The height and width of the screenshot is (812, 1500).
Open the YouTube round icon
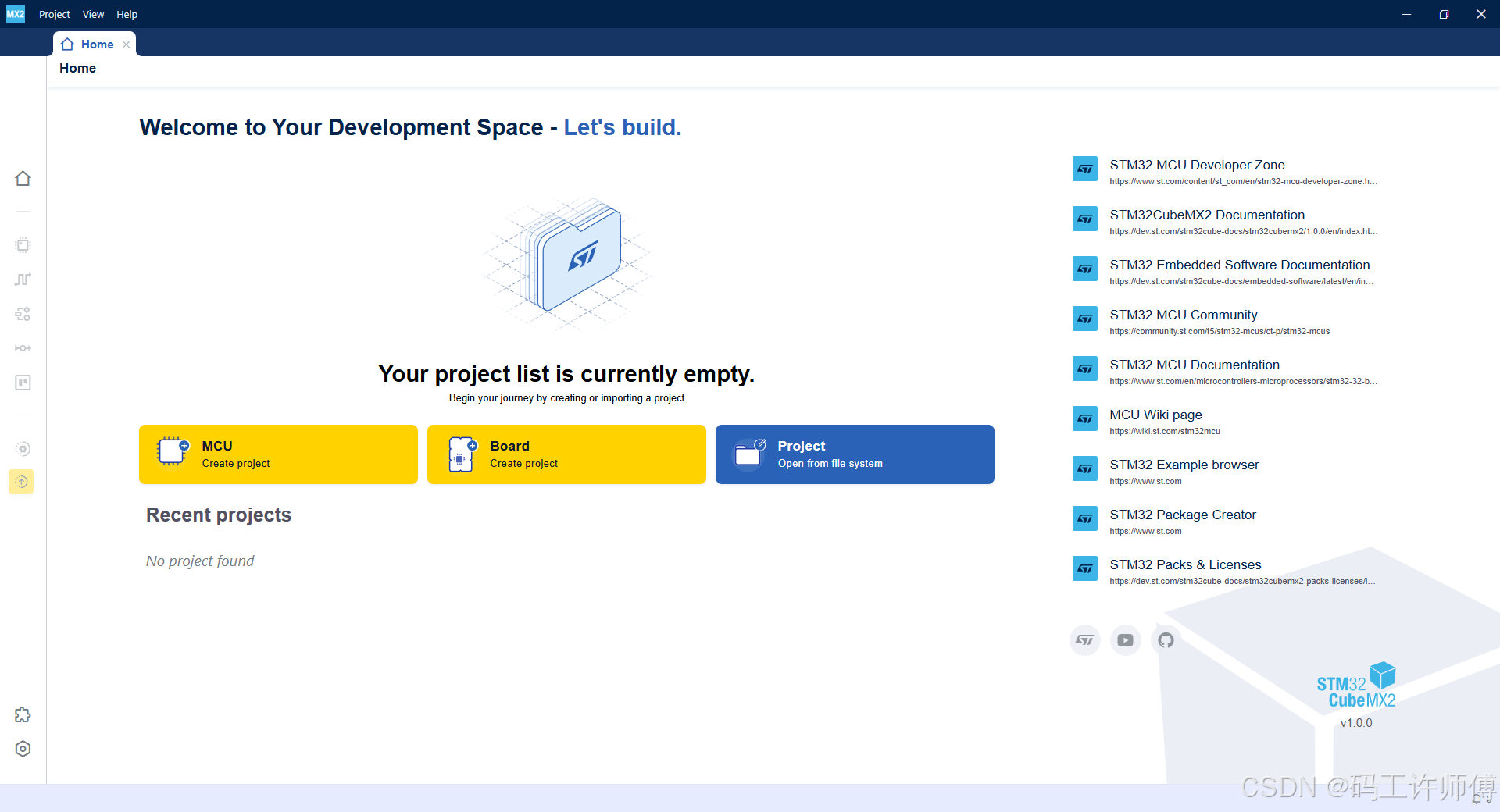[1126, 640]
